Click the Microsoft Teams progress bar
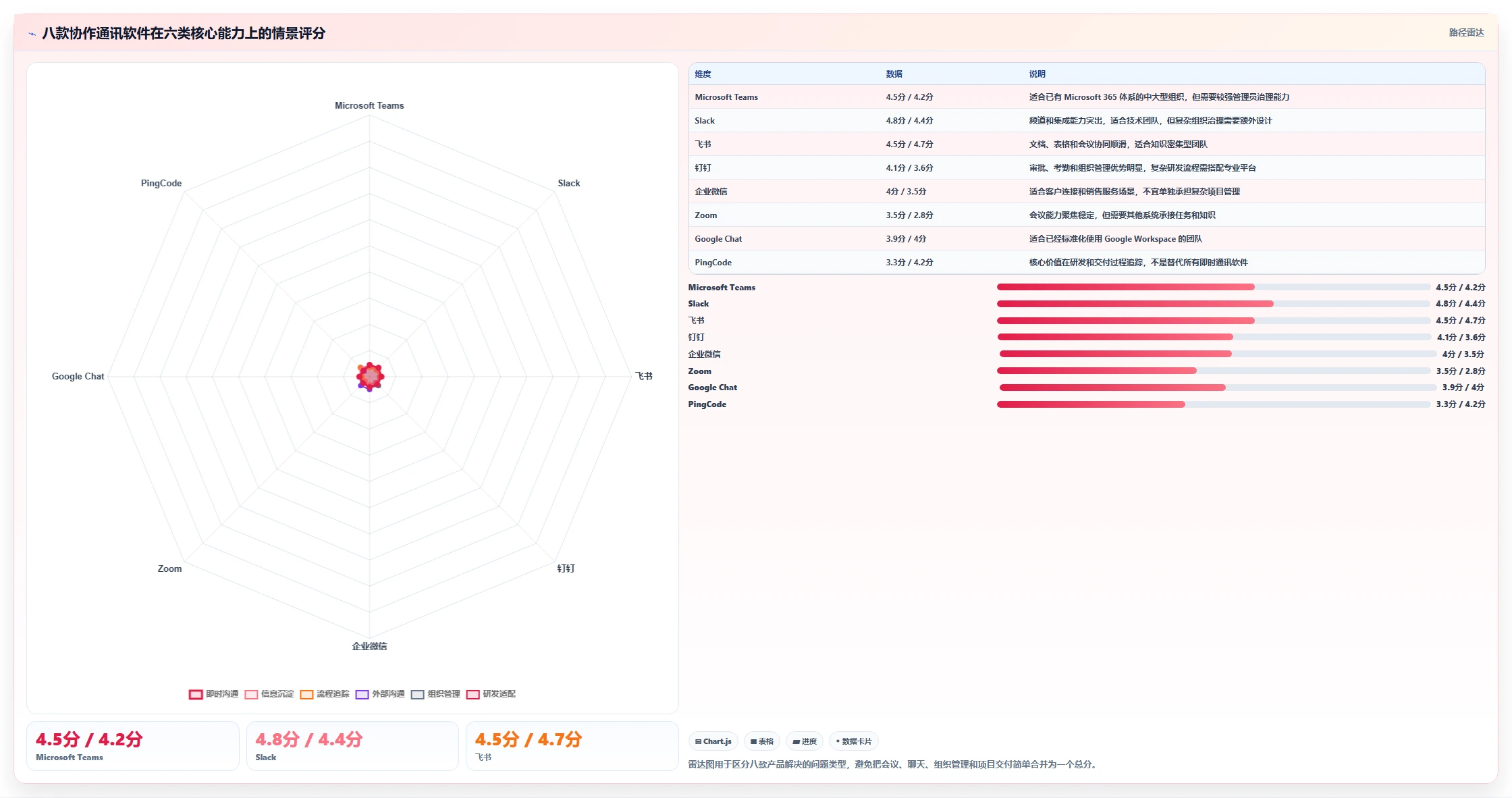 click(1214, 287)
